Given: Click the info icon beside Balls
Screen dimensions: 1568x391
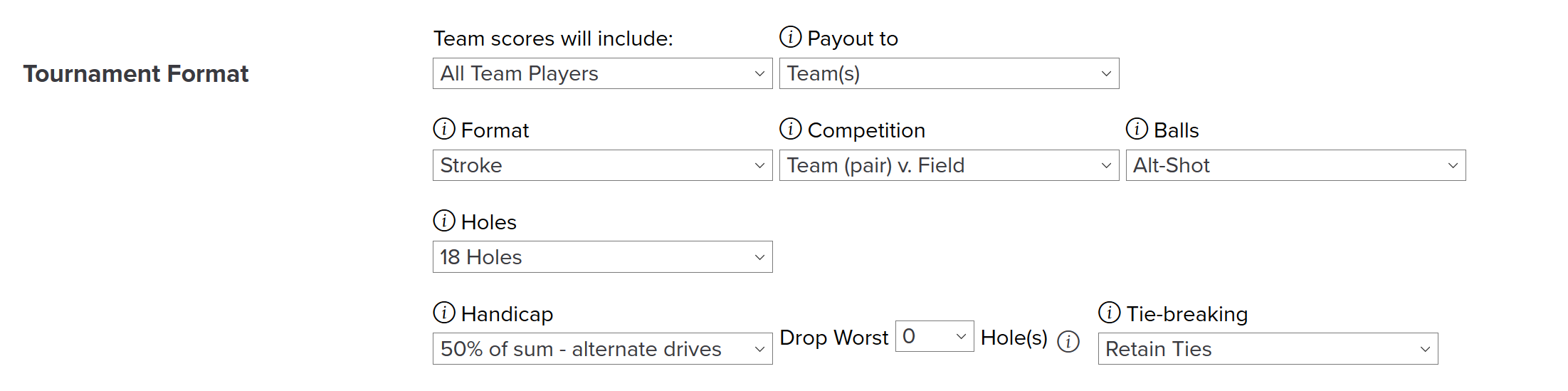Looking at the screenshot, I should 1137,129.
